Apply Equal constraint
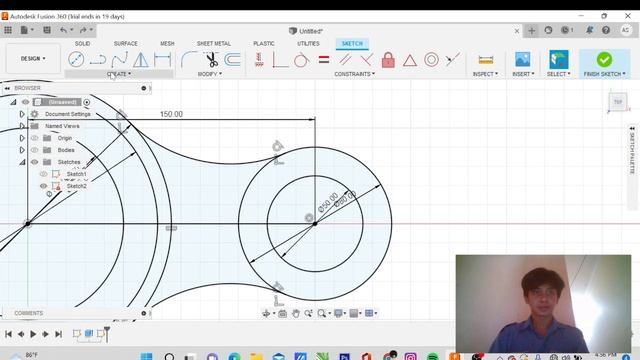This screenshot has width=640, height=360. click(324, 60)
